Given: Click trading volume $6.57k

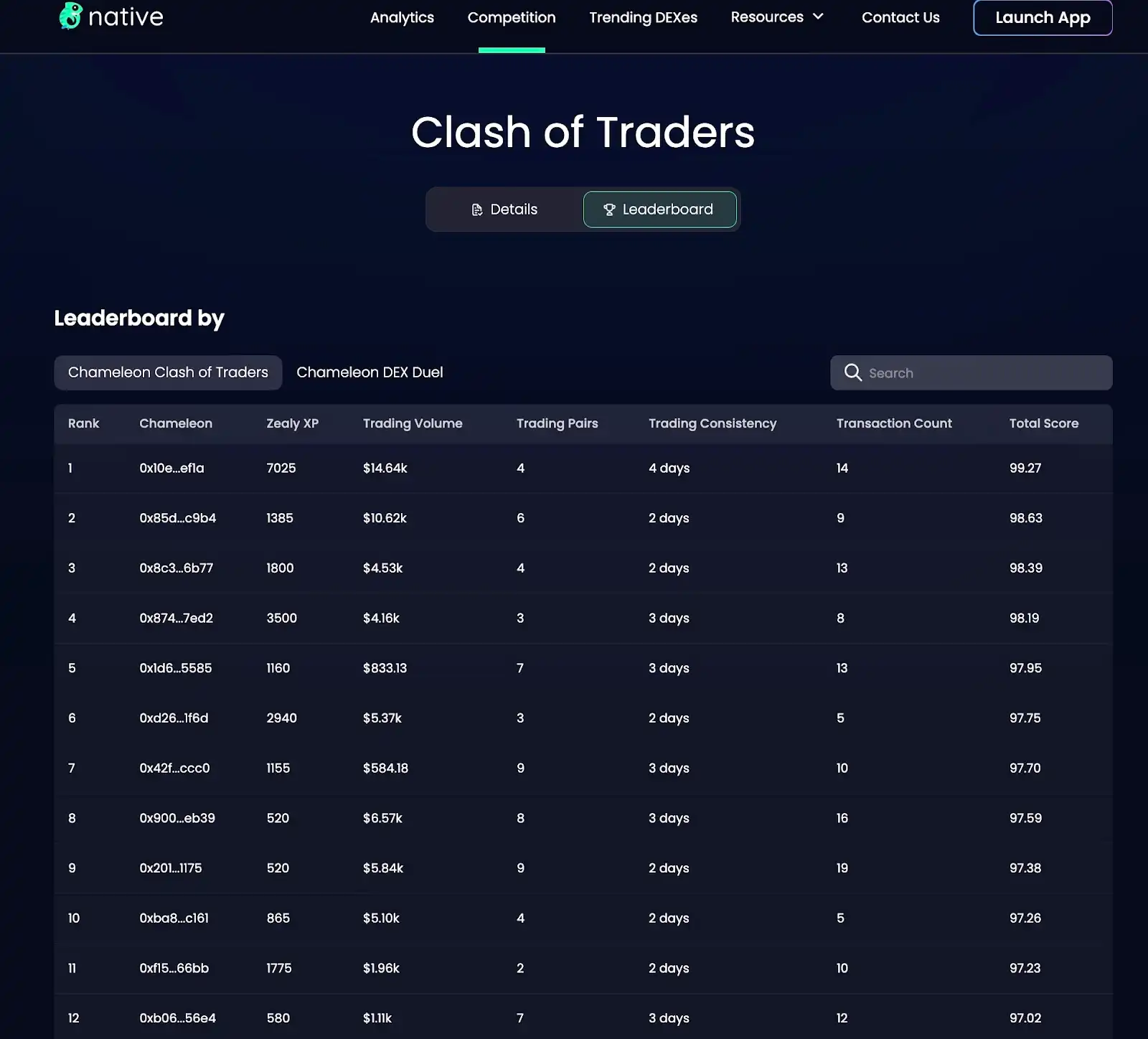Looking at the screenshot, I should pyautogui.click(x=382, y=818).
